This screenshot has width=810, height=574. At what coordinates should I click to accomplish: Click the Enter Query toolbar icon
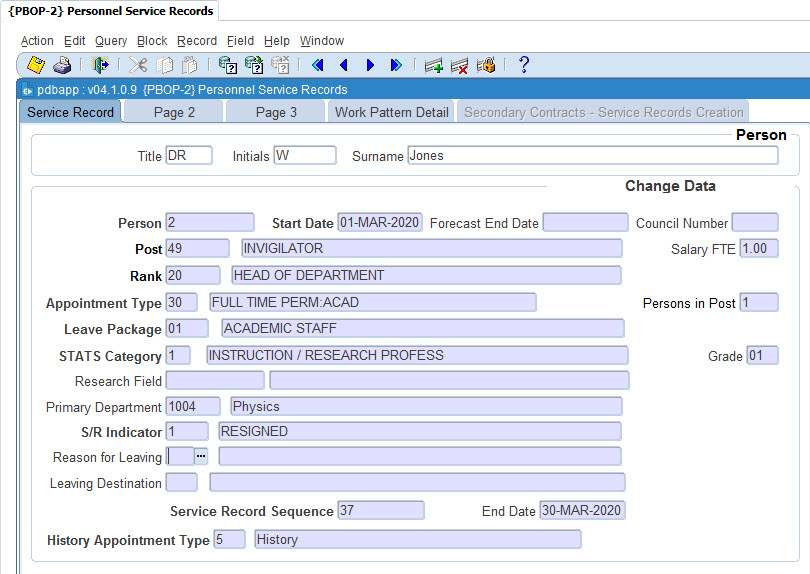[x=227, y=66]
